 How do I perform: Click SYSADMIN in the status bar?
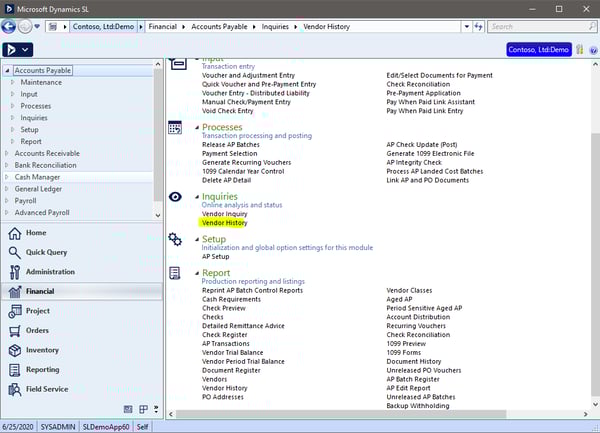pyautogui.click(x=58, y=427)
